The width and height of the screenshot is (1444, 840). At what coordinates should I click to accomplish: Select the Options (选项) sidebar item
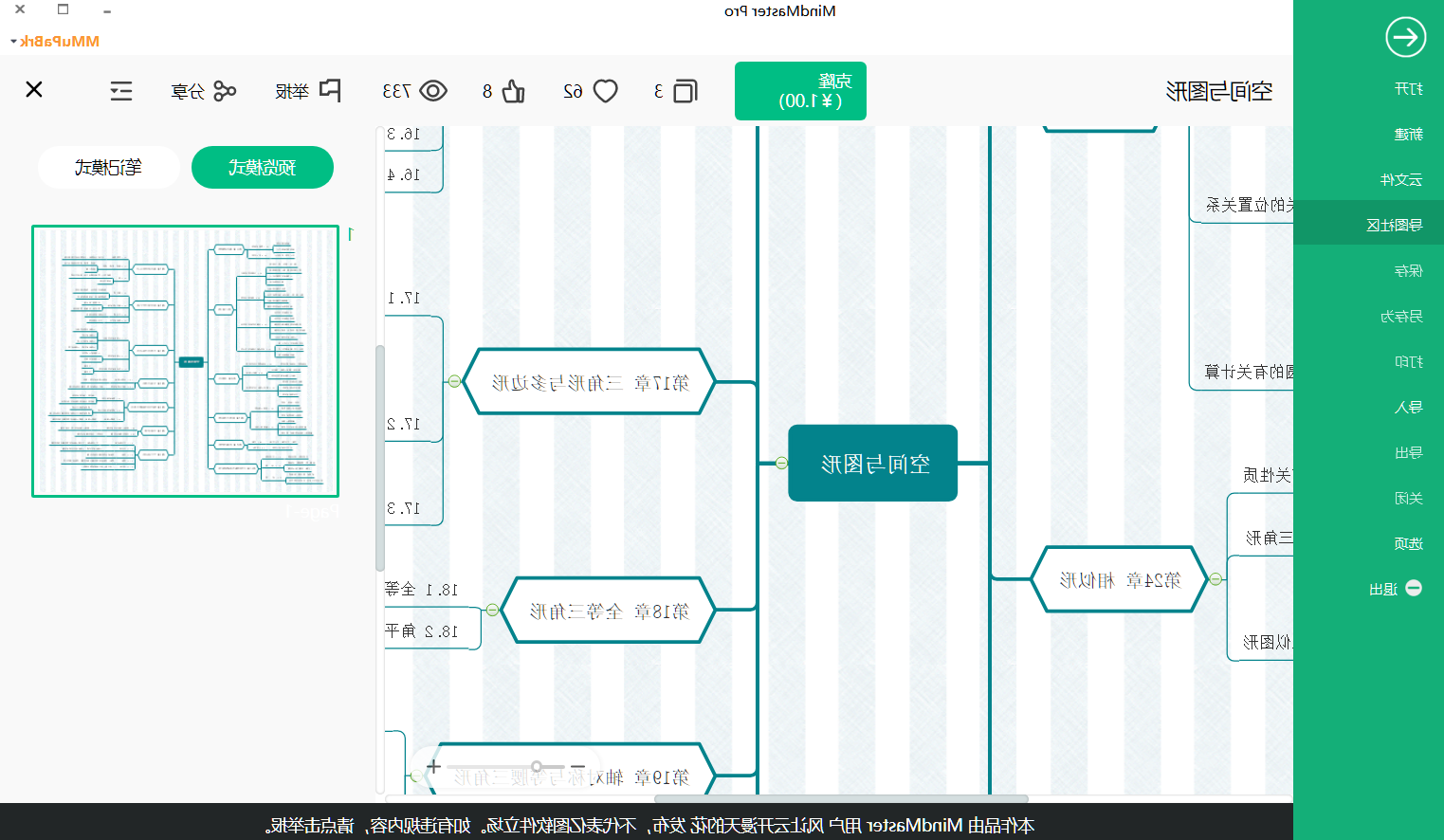coord(1409,543)
